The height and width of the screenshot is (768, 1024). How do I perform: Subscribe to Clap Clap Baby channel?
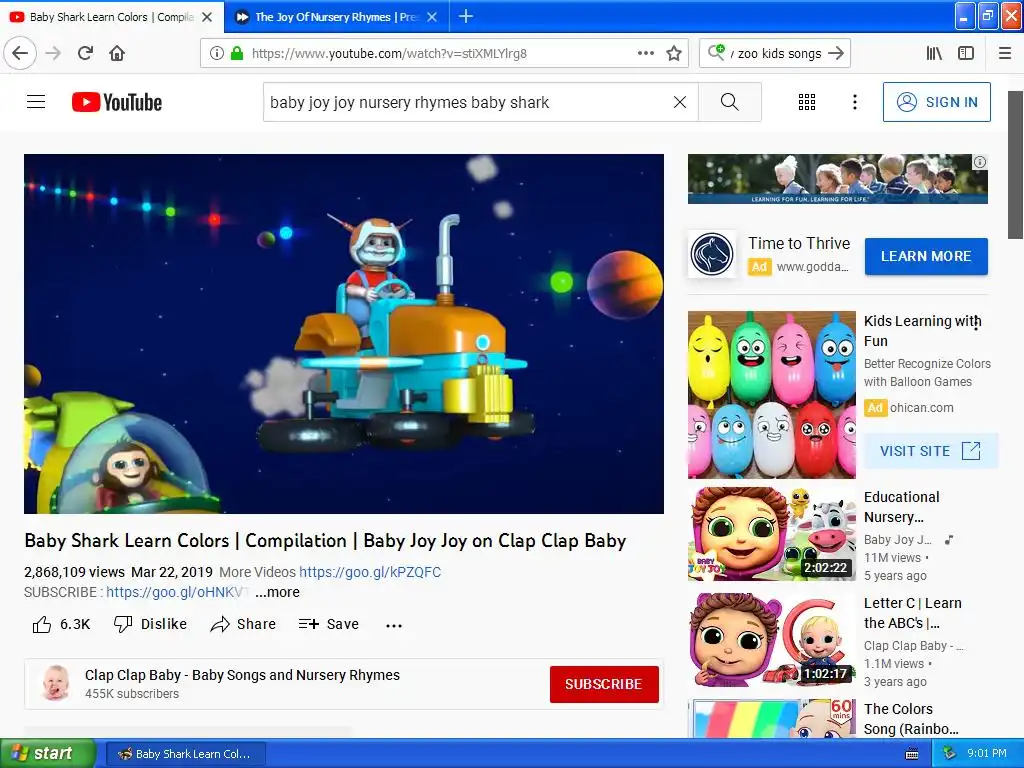[604, 684]
